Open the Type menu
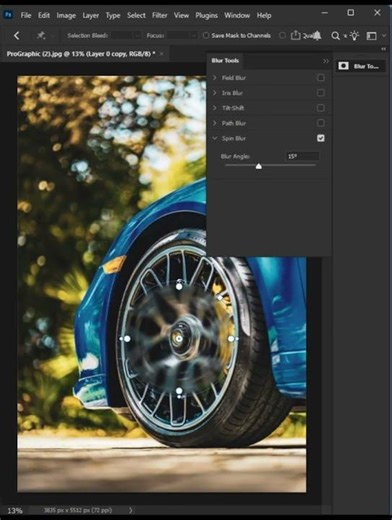 [113, 15]
